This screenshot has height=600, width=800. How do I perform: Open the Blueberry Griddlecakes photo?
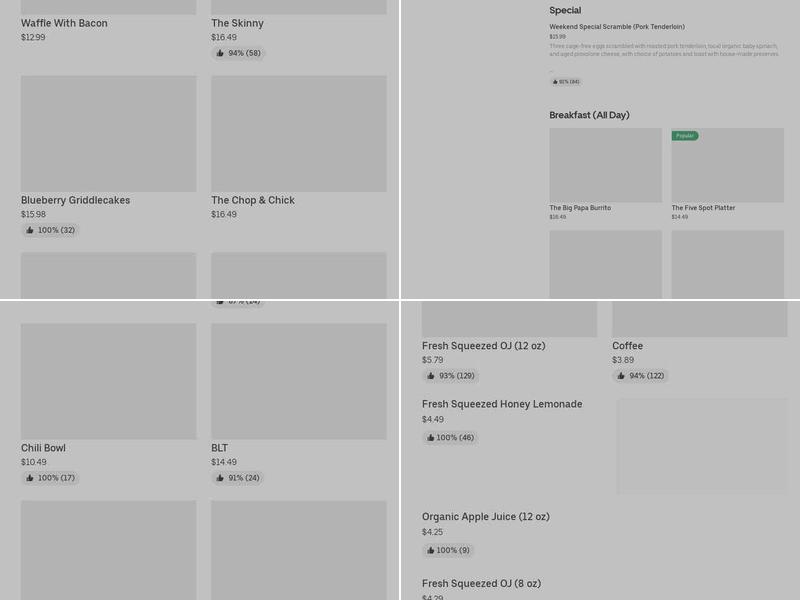109,134
